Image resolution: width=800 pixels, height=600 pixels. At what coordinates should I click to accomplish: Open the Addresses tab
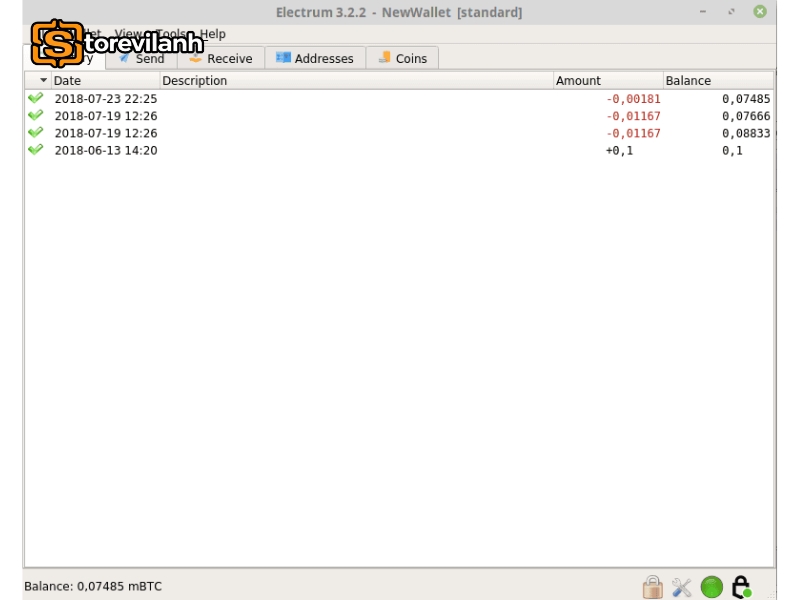point(315,59)
